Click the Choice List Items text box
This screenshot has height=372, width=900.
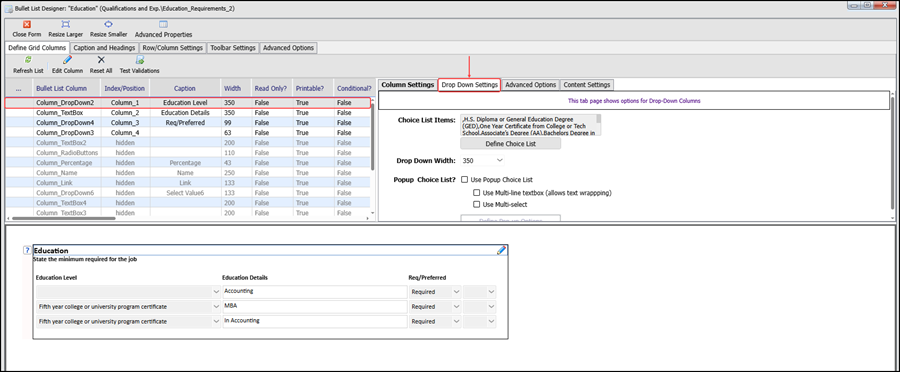coord(530,125)
